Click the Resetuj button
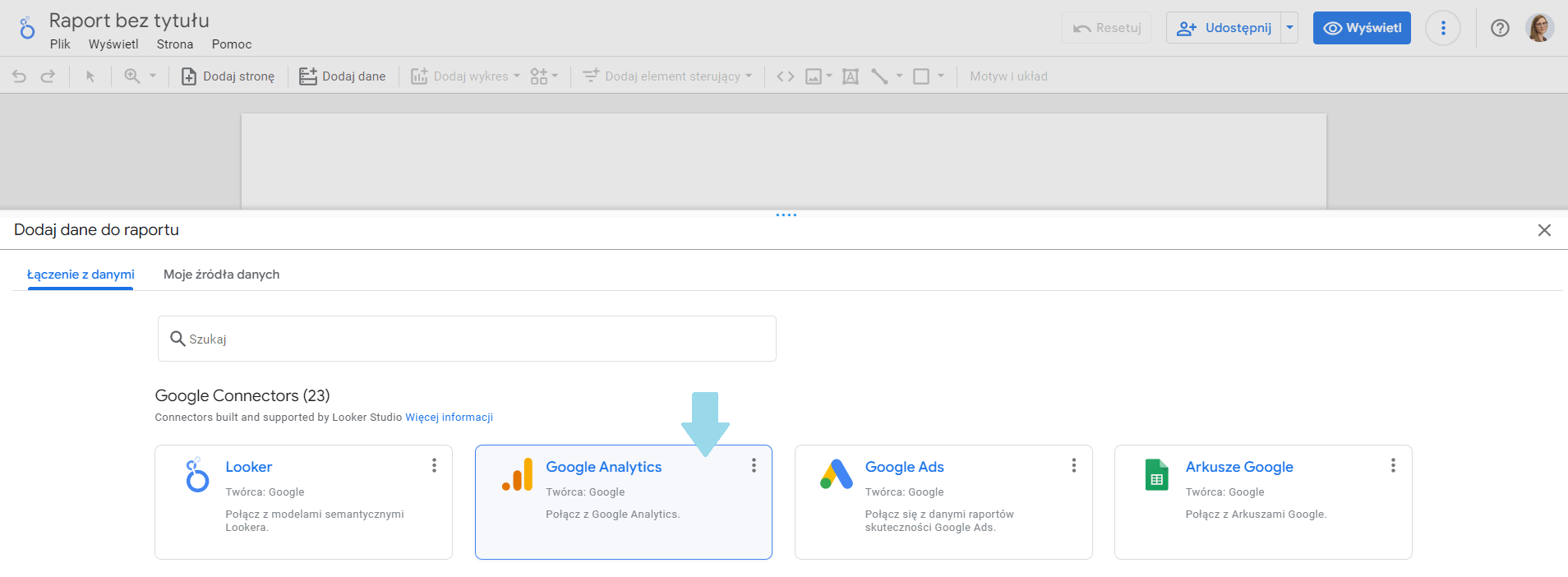 1107,28
